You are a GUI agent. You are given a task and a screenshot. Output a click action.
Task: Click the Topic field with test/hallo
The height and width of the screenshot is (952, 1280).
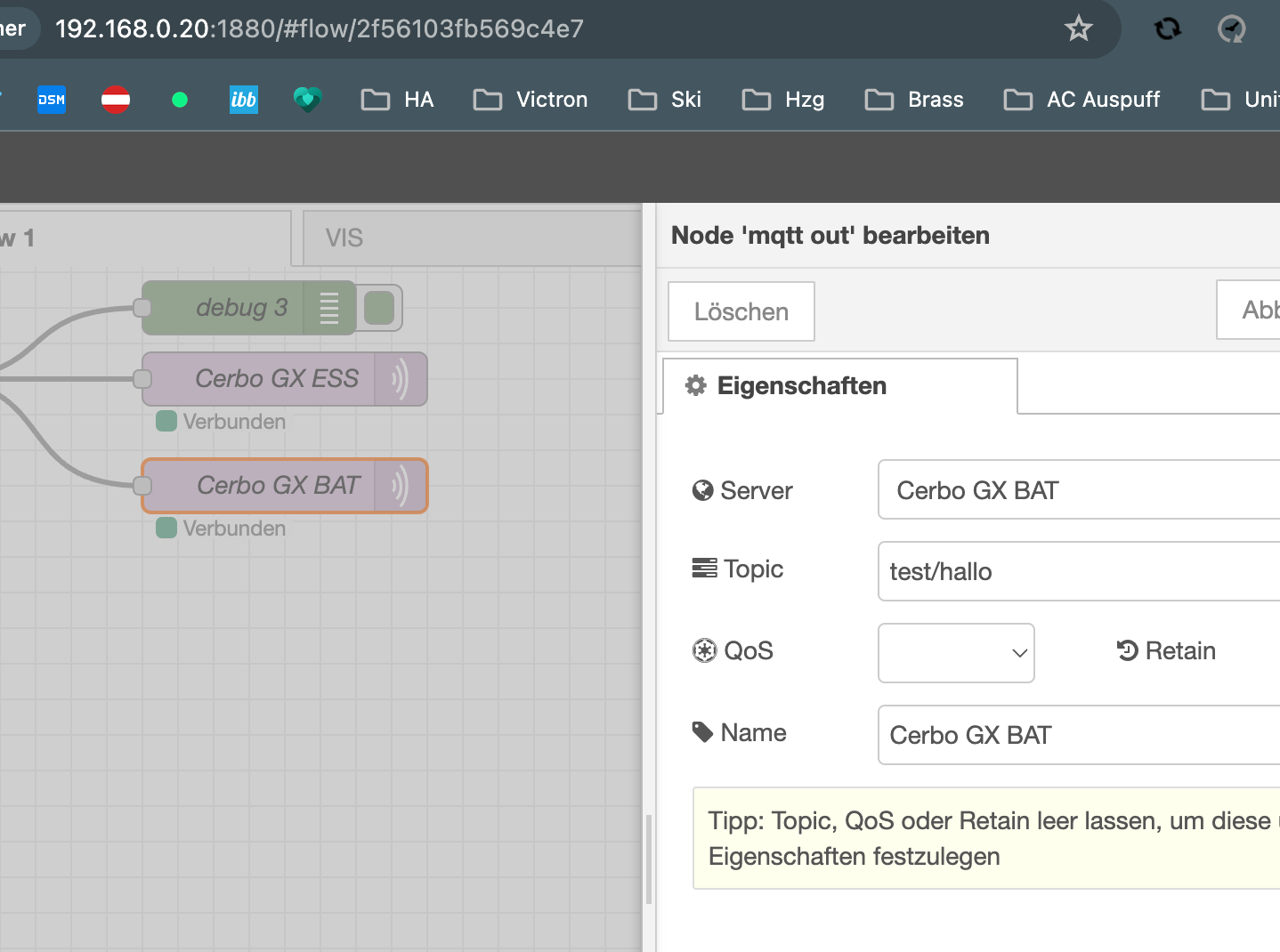(x=1079, y=571)
